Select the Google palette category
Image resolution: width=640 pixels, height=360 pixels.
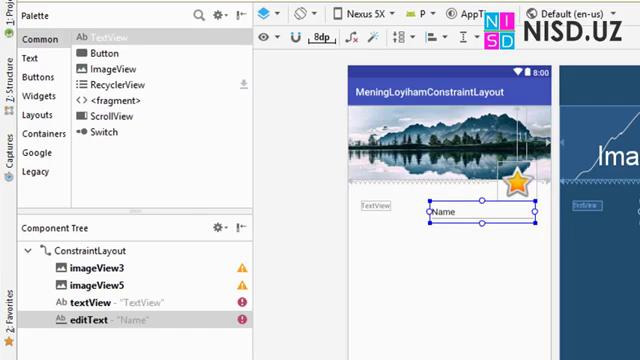point(44,153)
